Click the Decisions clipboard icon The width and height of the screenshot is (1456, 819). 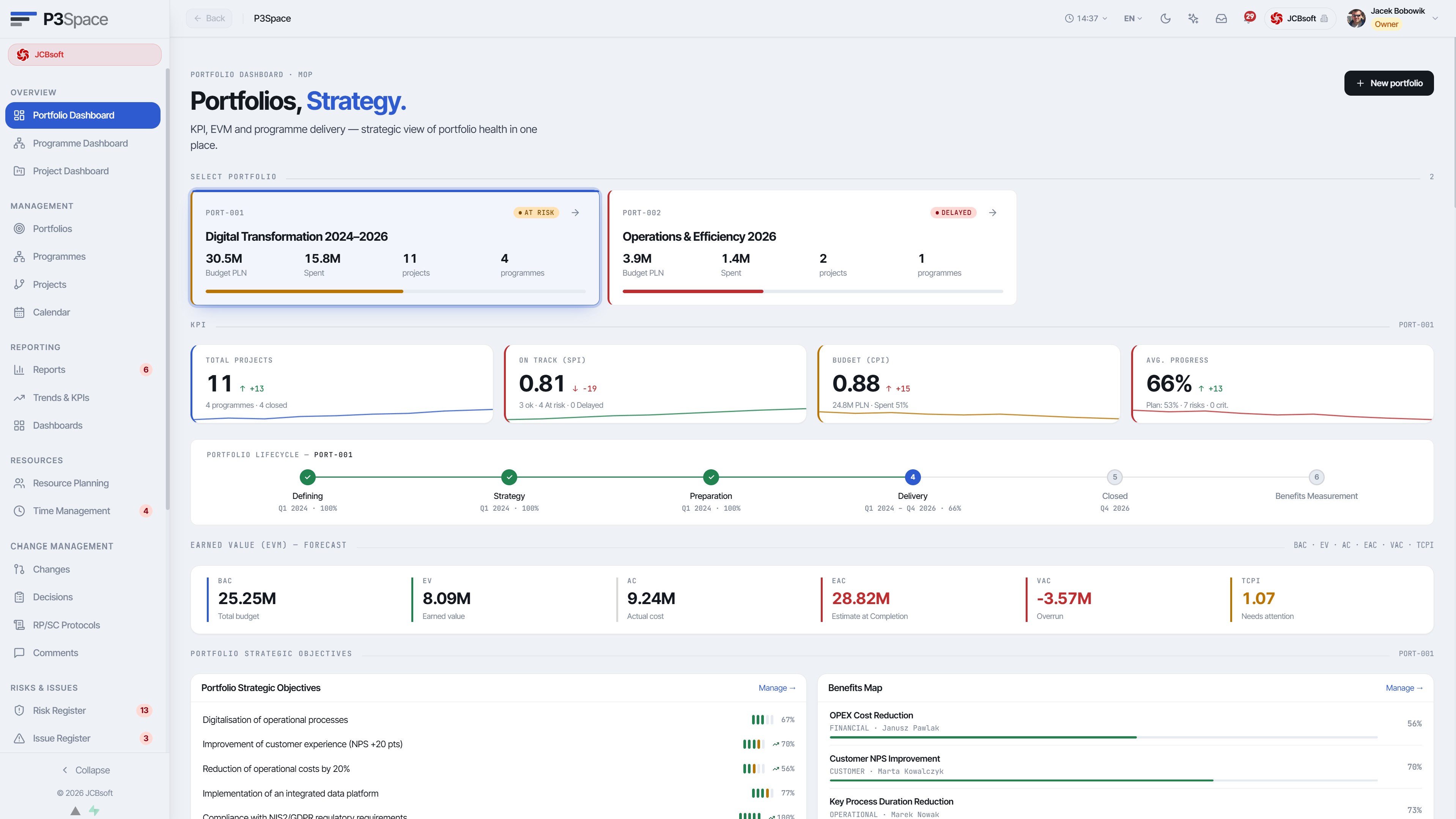coord(19,597)
